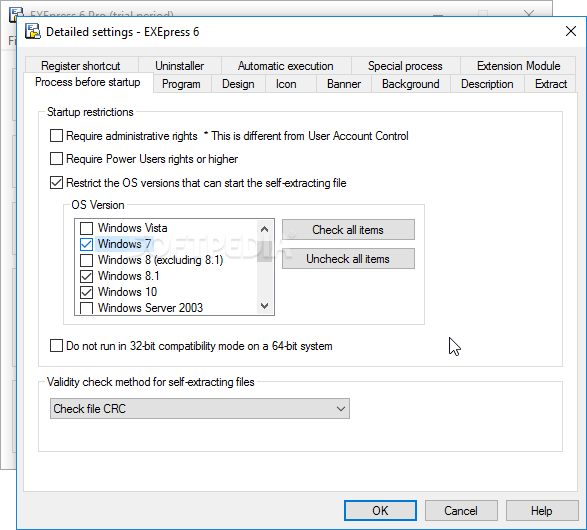Uncheck Windows 10 in OS list
This screenshot has height=530, width=587.
pos(86,292)
